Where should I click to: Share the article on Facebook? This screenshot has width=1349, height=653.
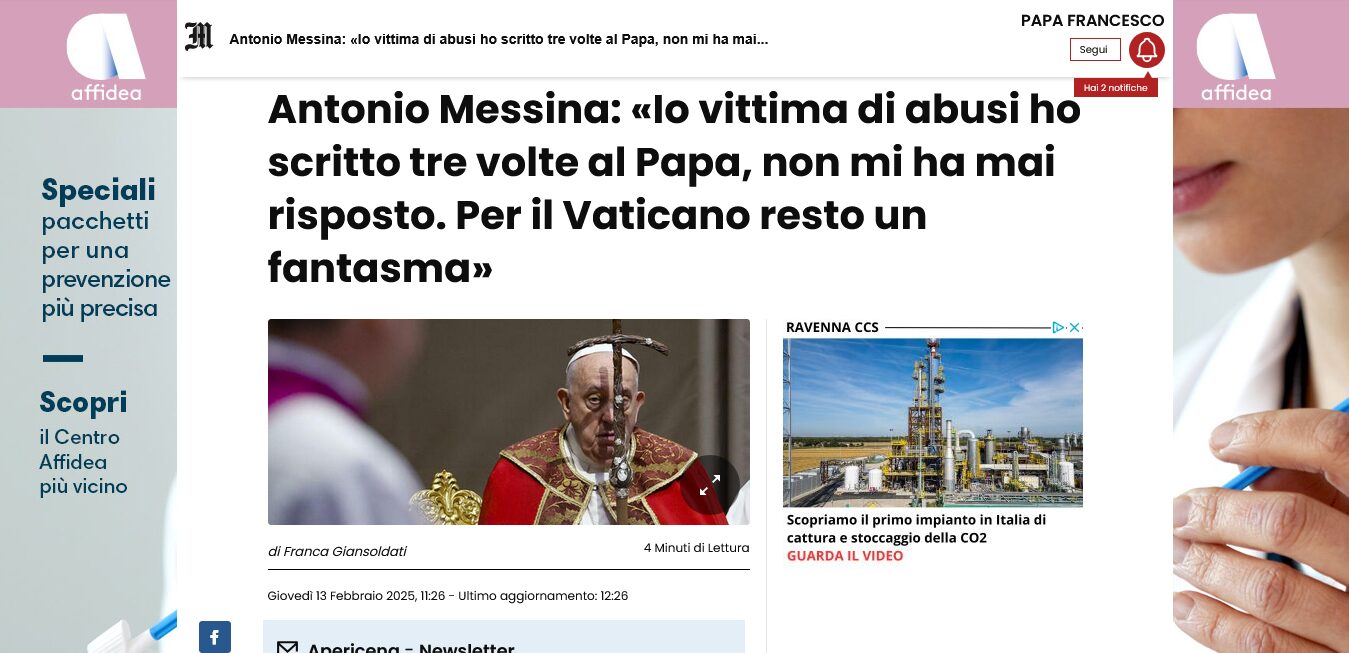(215, 637)
